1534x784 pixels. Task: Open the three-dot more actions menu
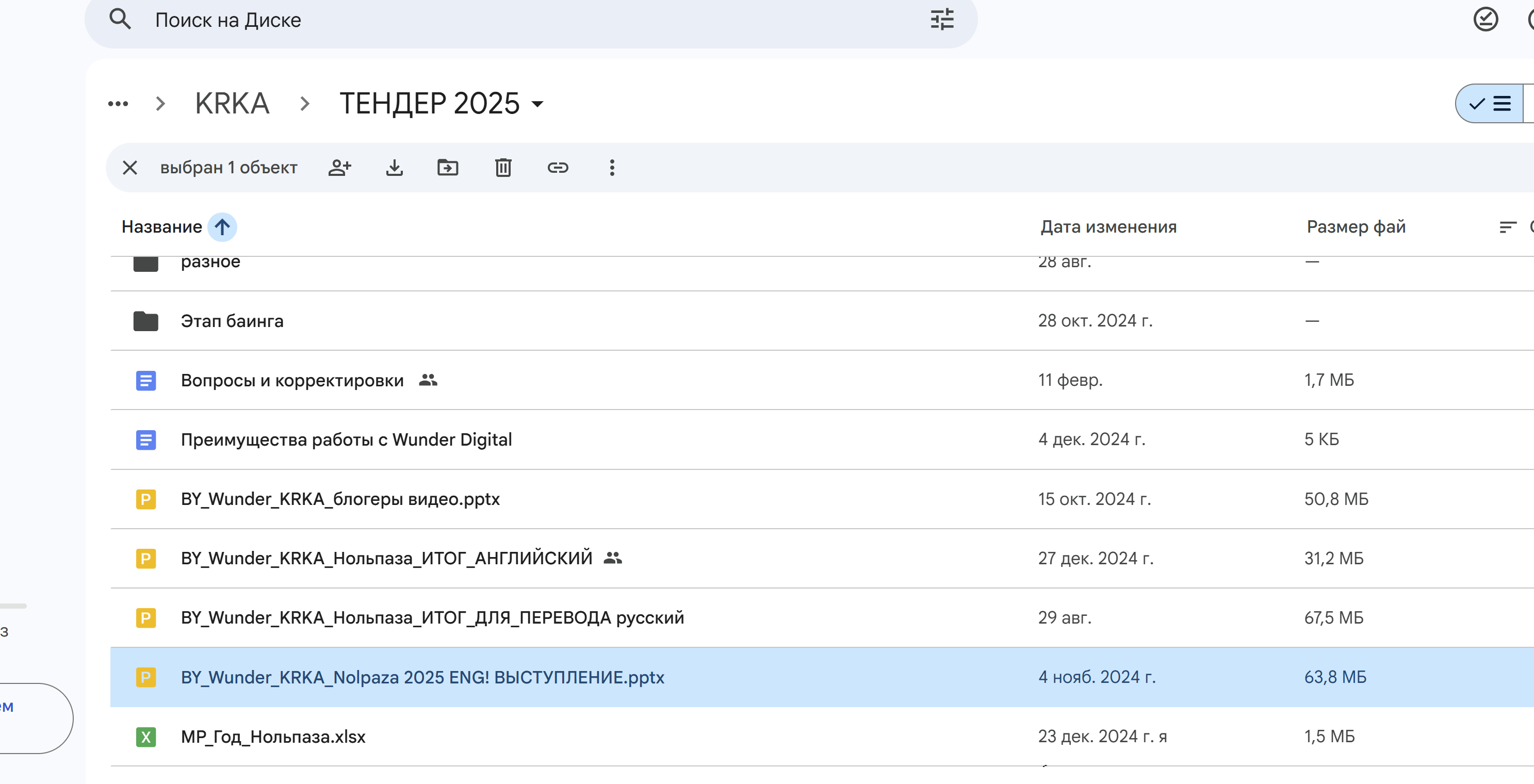click(x=612, y=168)
